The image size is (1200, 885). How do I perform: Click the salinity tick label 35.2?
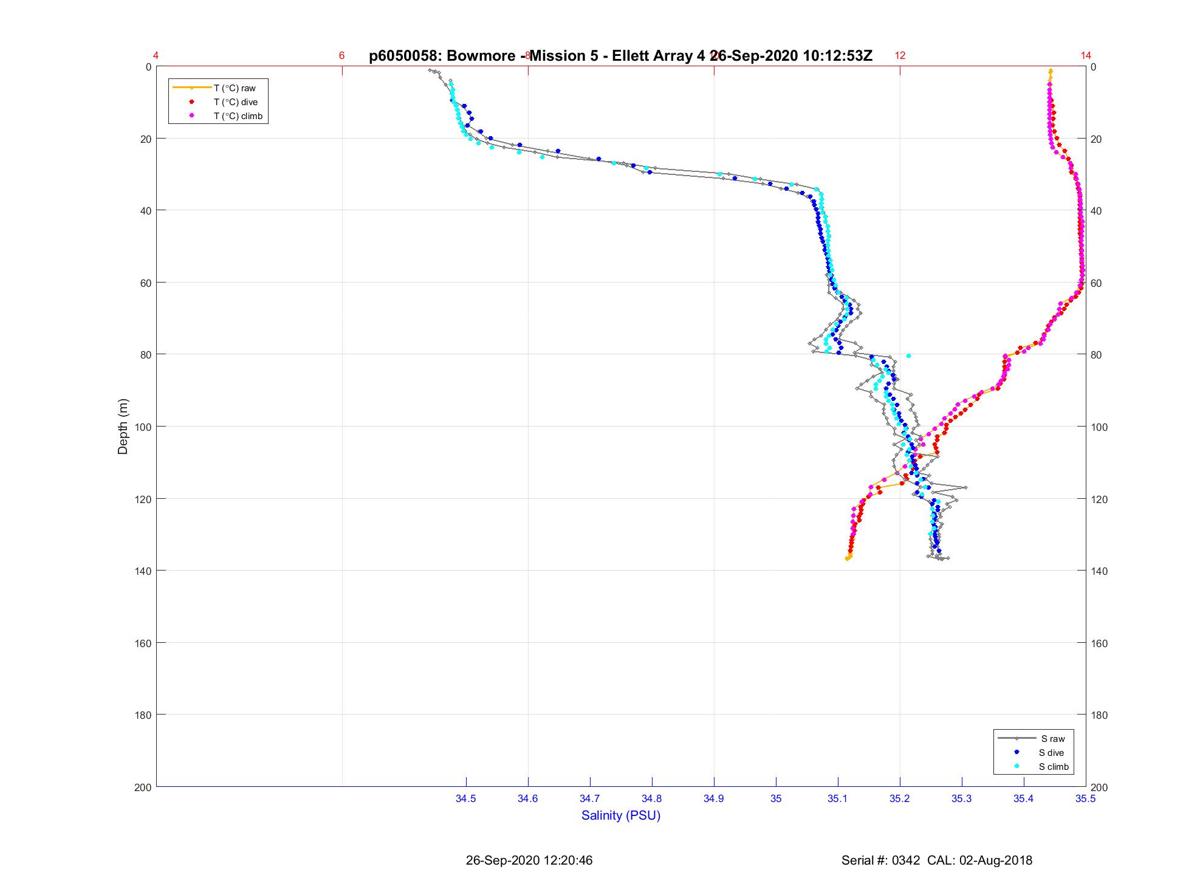pos(900,798)
